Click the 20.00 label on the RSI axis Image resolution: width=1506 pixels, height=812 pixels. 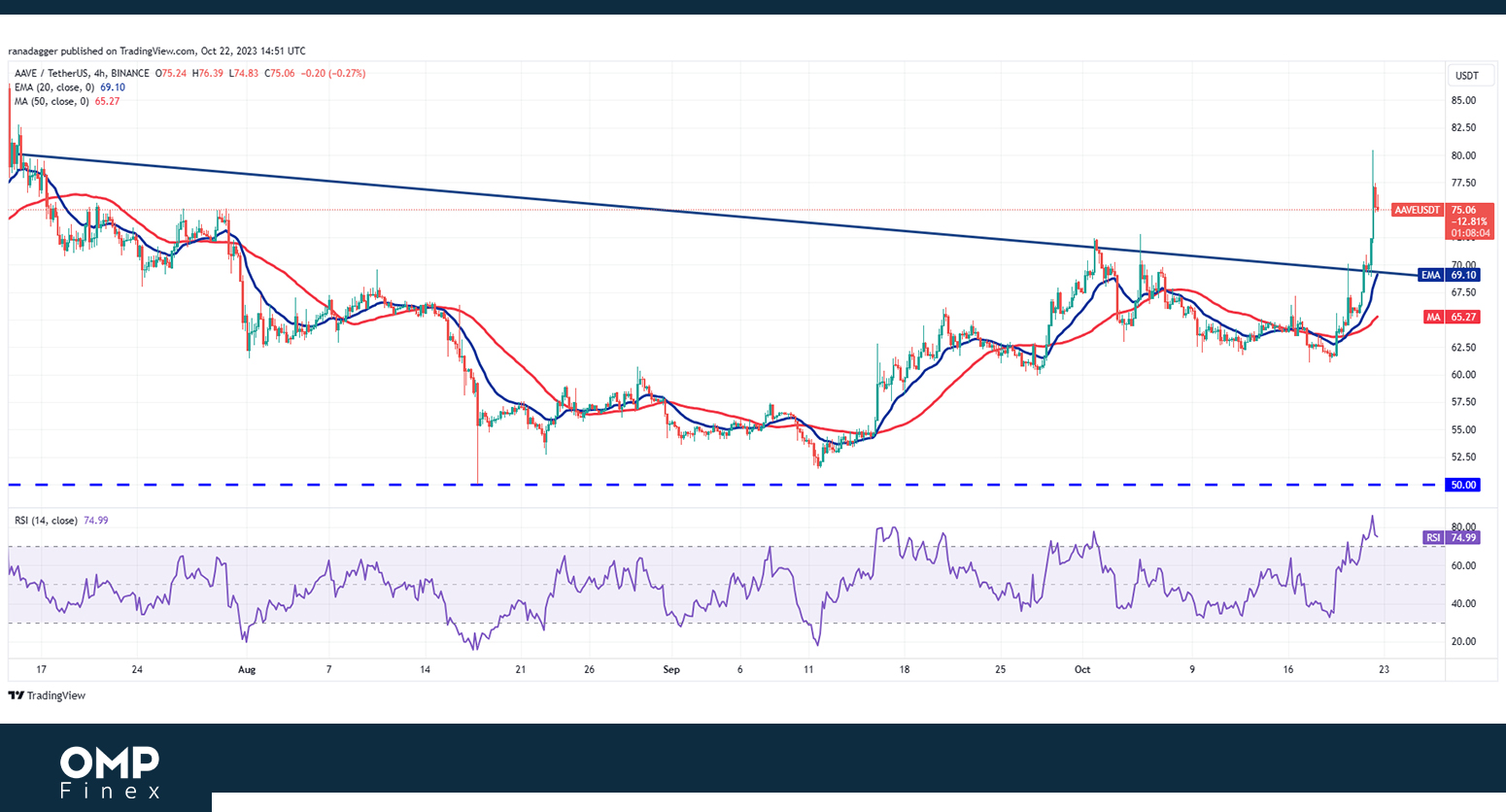[1463, 641]
